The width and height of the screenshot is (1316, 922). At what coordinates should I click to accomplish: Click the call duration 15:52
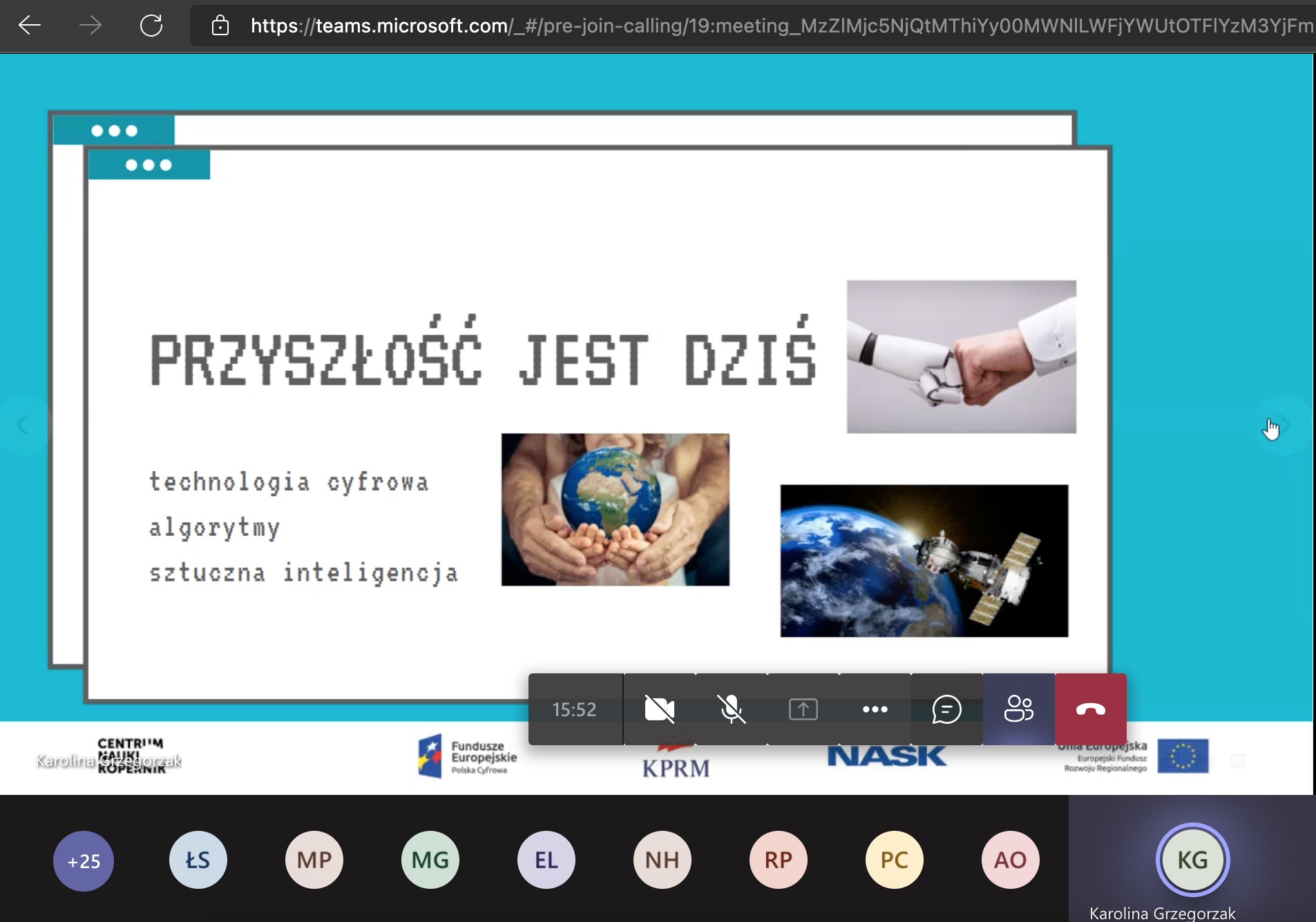point(574,709)
